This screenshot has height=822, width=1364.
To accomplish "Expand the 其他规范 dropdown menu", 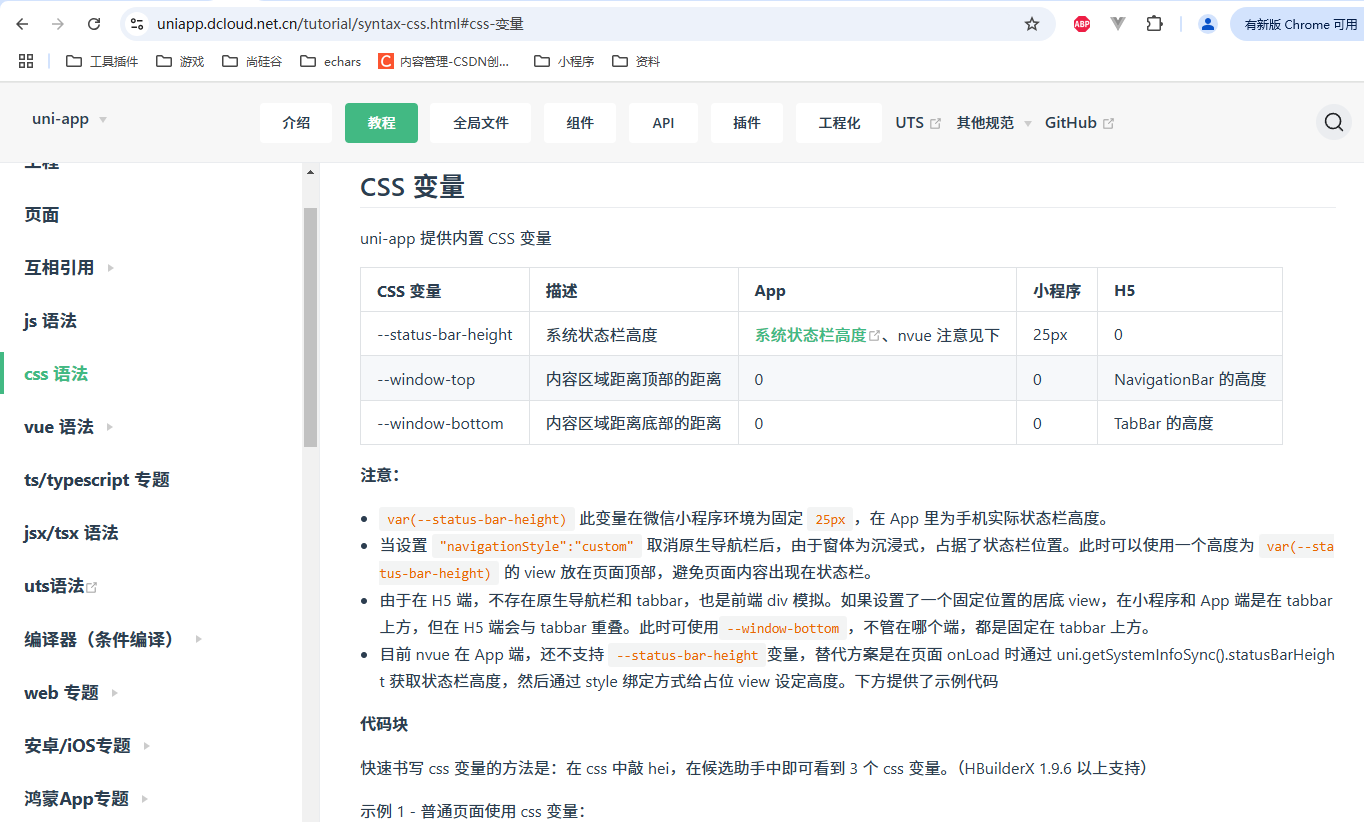I will click(994, 123).
